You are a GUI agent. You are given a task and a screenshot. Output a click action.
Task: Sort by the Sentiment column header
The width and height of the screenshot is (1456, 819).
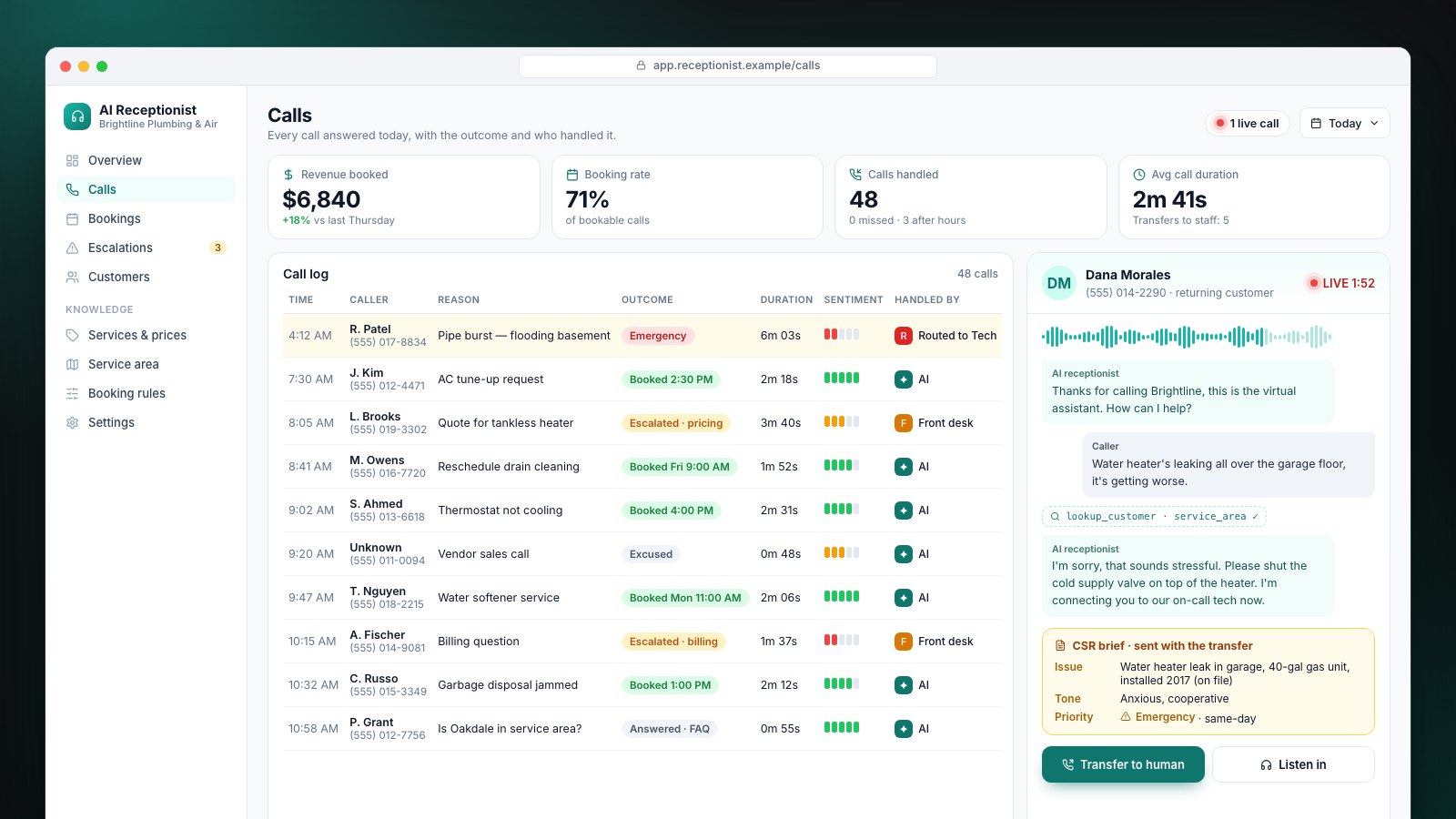[854, 299]
